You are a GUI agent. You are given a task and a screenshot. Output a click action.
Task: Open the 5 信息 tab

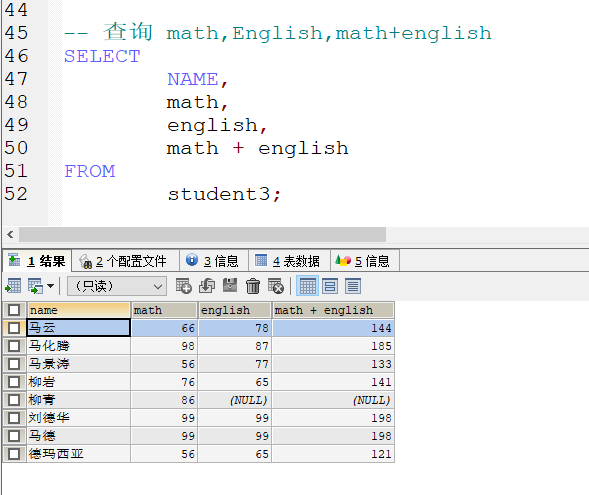[364, 261]
